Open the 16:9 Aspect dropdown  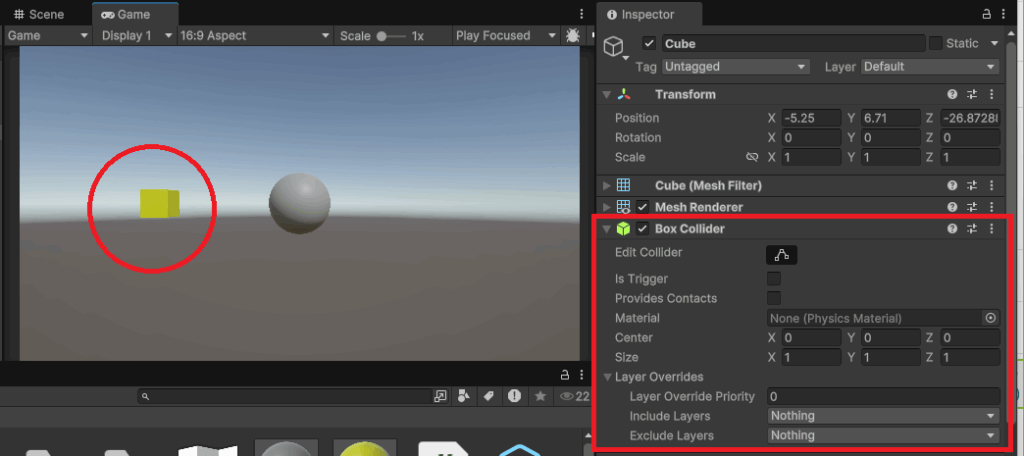pyautogui.click(x=255, y=36)
